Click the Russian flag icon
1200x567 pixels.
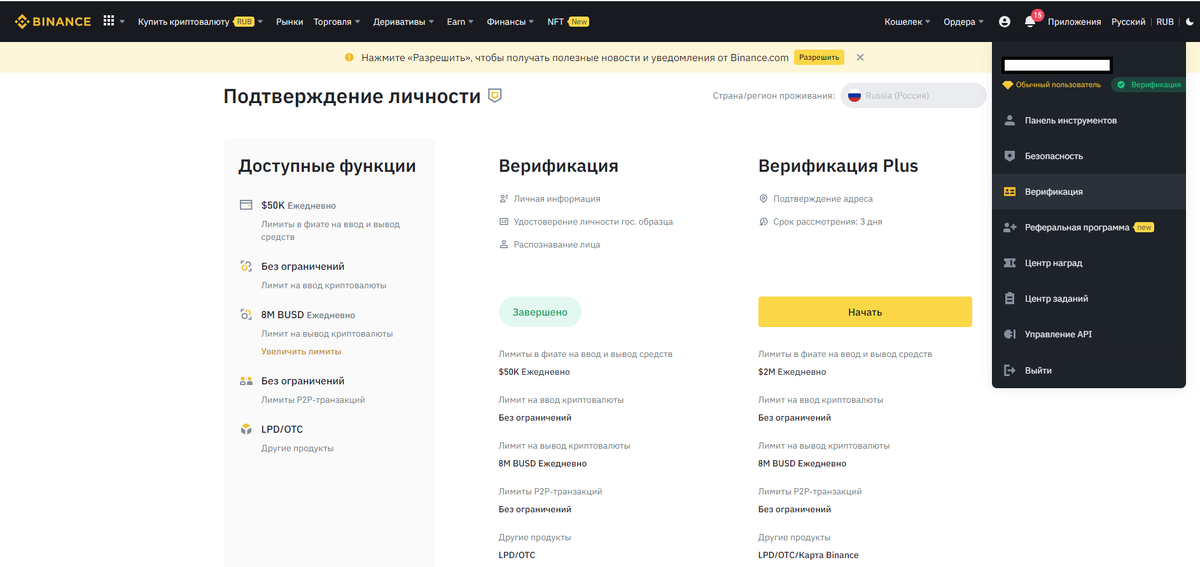pos(855,96)
